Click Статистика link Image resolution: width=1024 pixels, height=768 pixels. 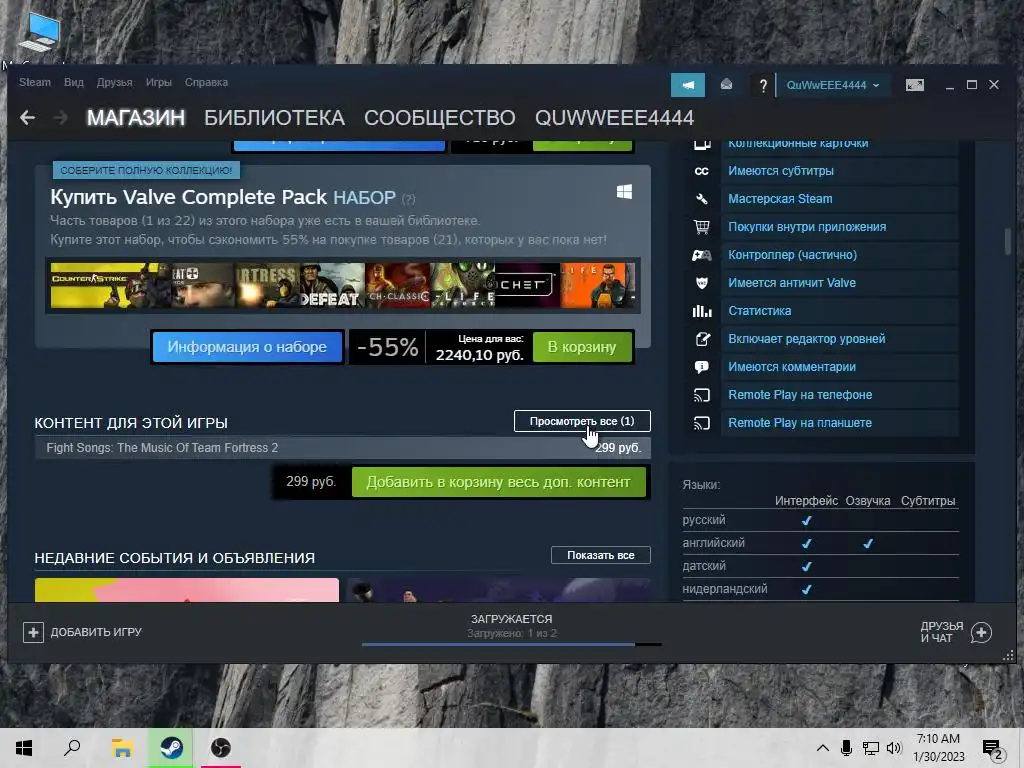[x=760, y=312]
